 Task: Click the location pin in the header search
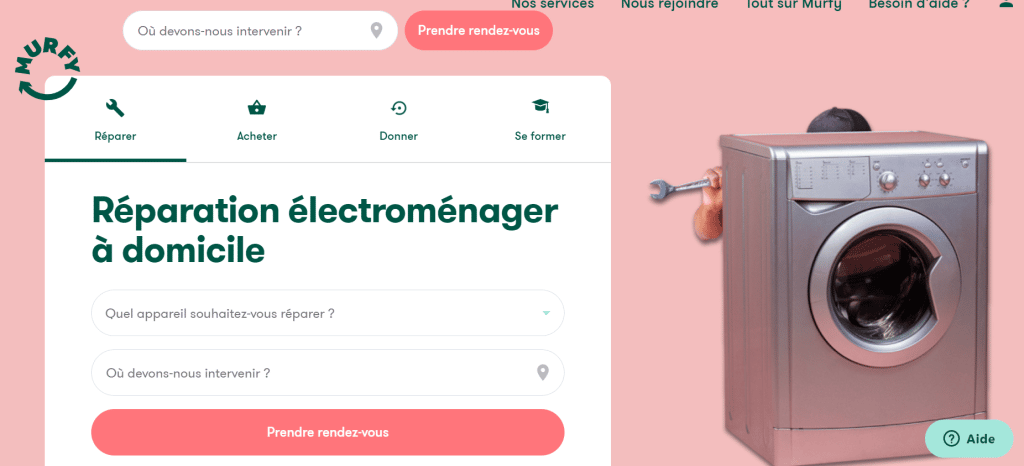pos(376,30)
